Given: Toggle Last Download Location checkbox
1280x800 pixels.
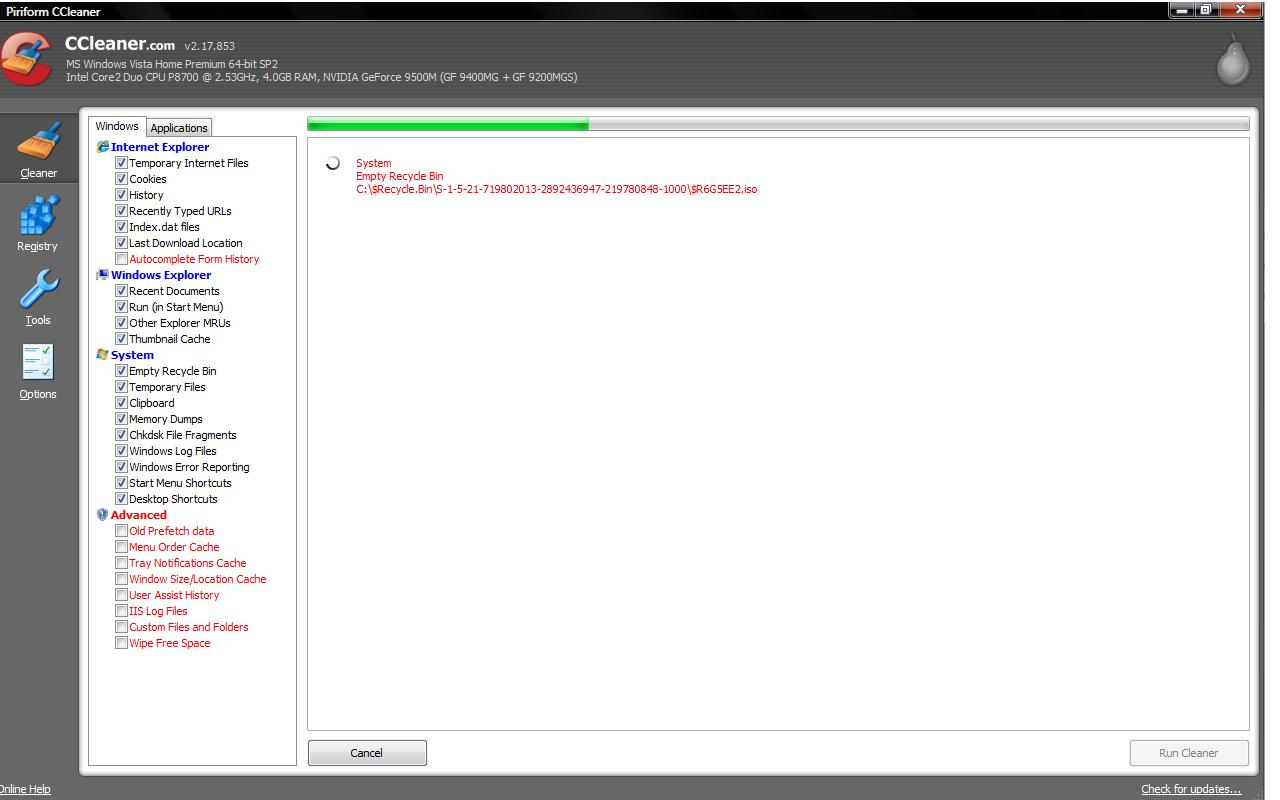Looking at the screenshot, I should pos(121,243).
